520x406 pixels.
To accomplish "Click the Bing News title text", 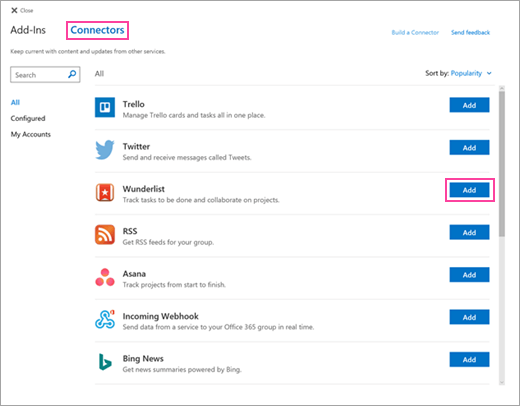I will [x=143, y=358].
